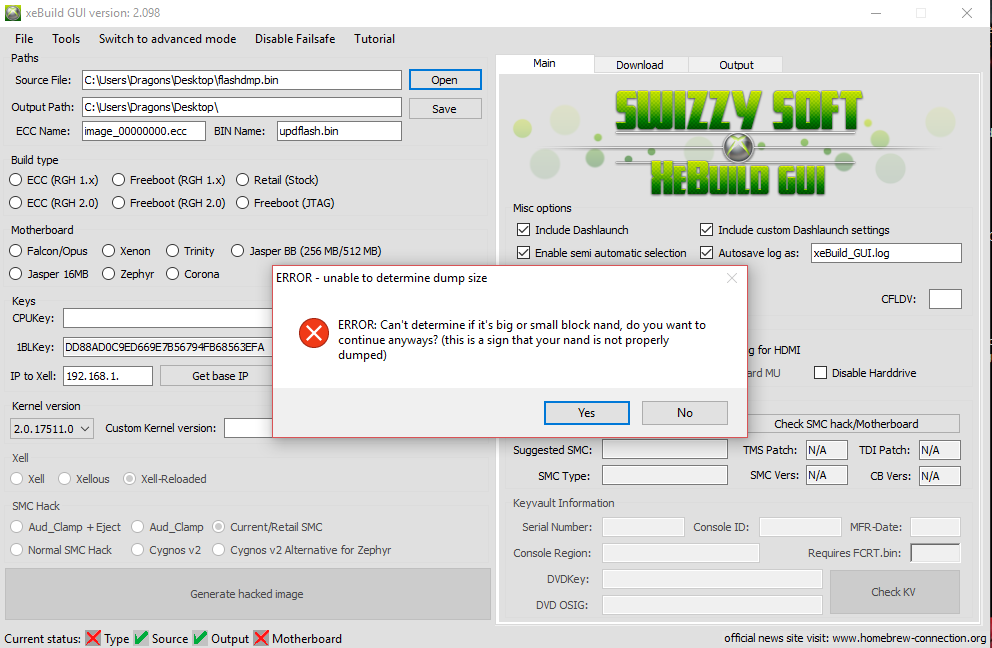Screen dimensions: 992x648
Task: Click the Suggested SMC field
Action: (665, 449)
